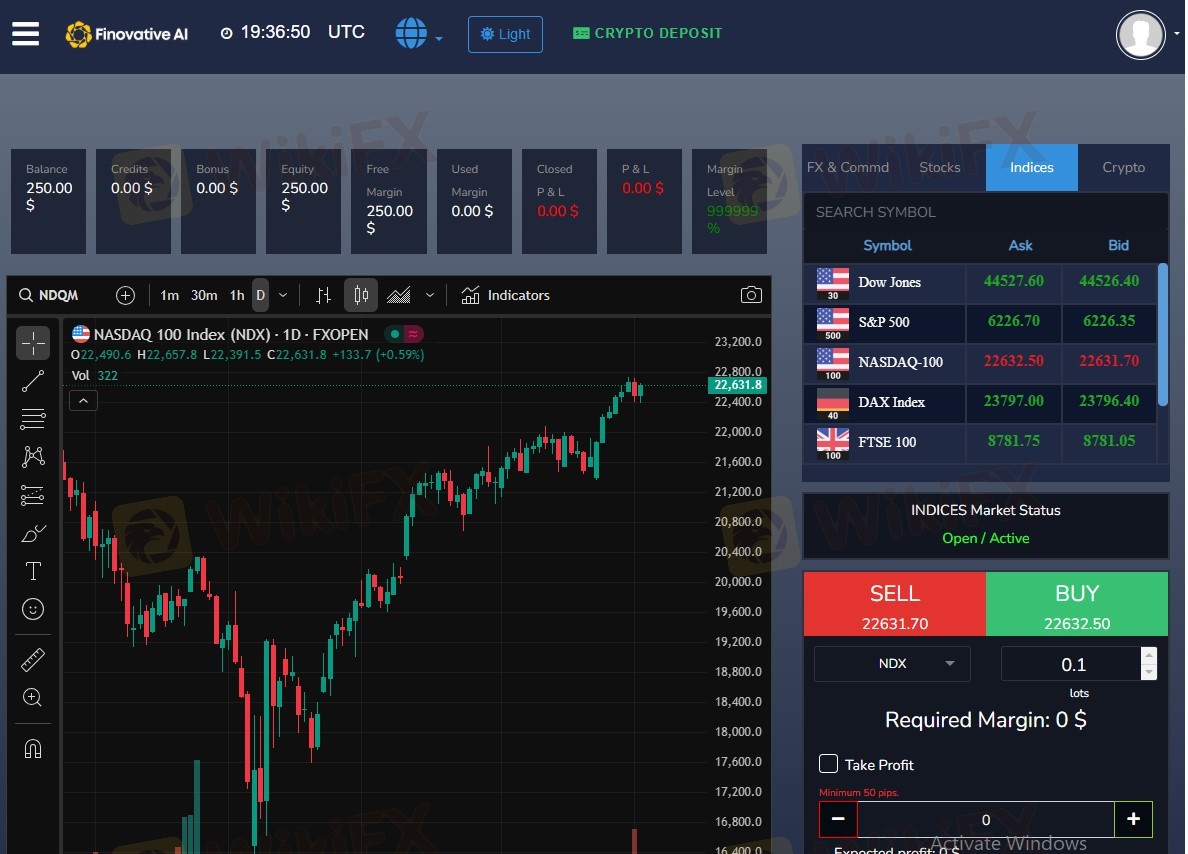Screen dimensions: 1188x854
Task: Switch to the Crypto tab
Action: pos(1123,167)
